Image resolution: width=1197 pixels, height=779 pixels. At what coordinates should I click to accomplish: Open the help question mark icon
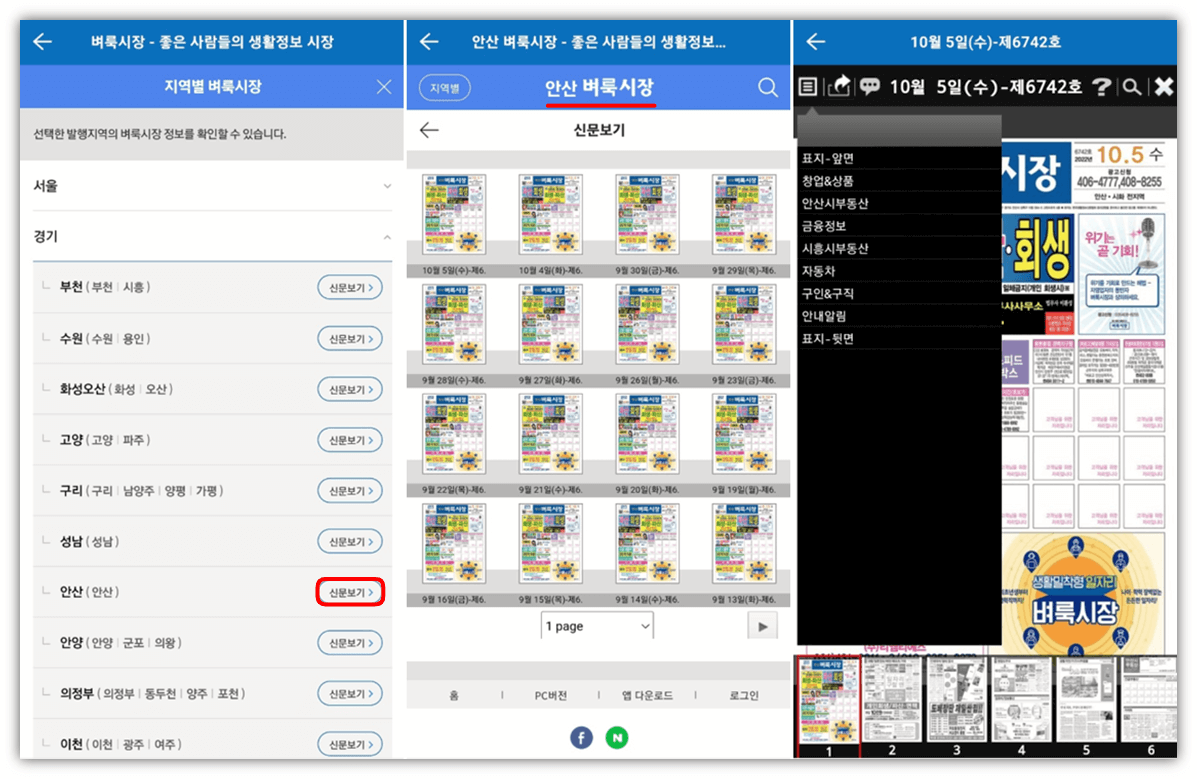pos(1101,87)
